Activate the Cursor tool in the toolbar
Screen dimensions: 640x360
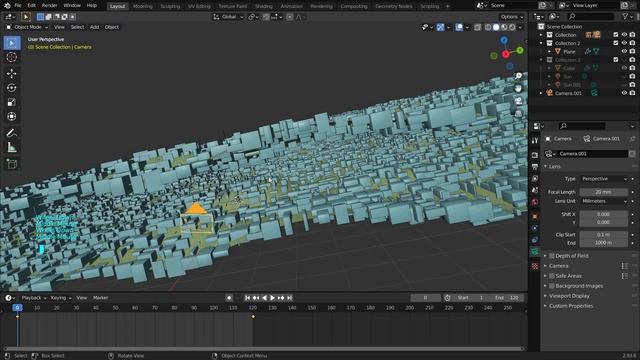point(12,57)
